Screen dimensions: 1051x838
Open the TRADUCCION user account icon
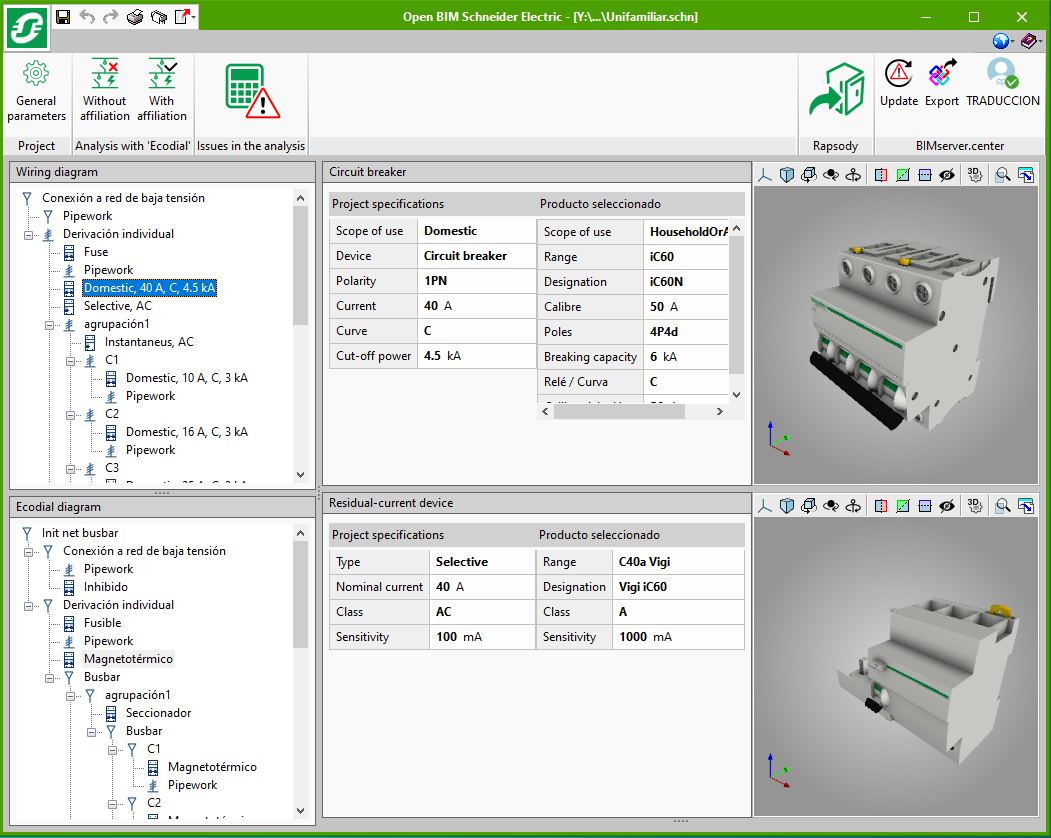(x=1003, y=84)
